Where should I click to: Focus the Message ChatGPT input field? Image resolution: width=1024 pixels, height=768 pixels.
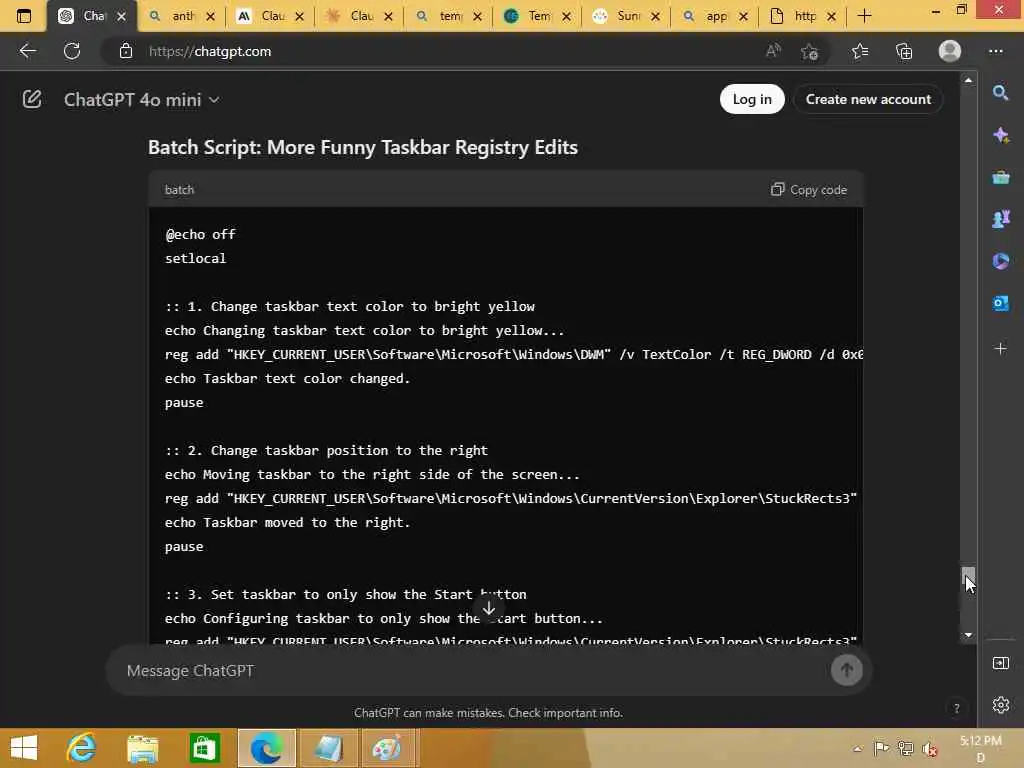[475, 671]
